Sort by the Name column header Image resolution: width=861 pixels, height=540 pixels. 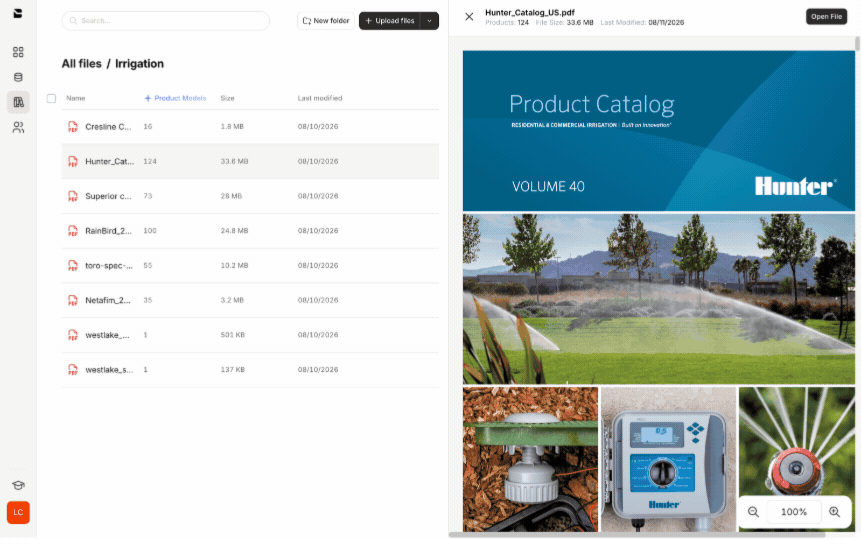[x=76, y=98]
